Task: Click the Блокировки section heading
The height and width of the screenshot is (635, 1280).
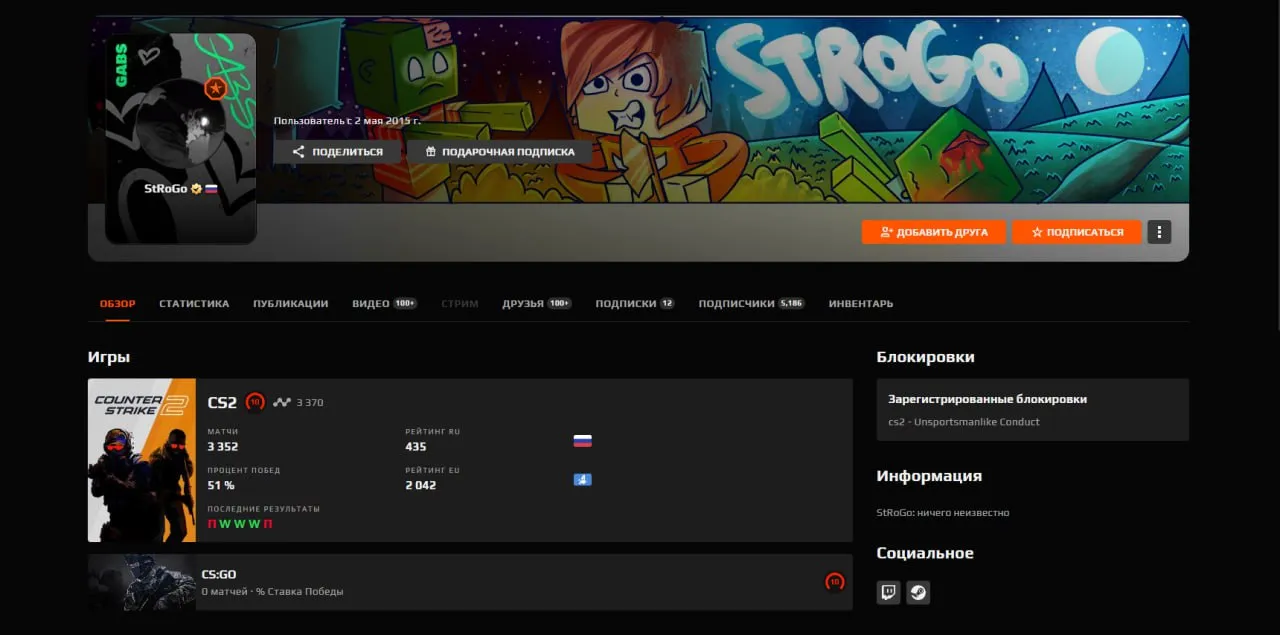Action: pos(926,357)
